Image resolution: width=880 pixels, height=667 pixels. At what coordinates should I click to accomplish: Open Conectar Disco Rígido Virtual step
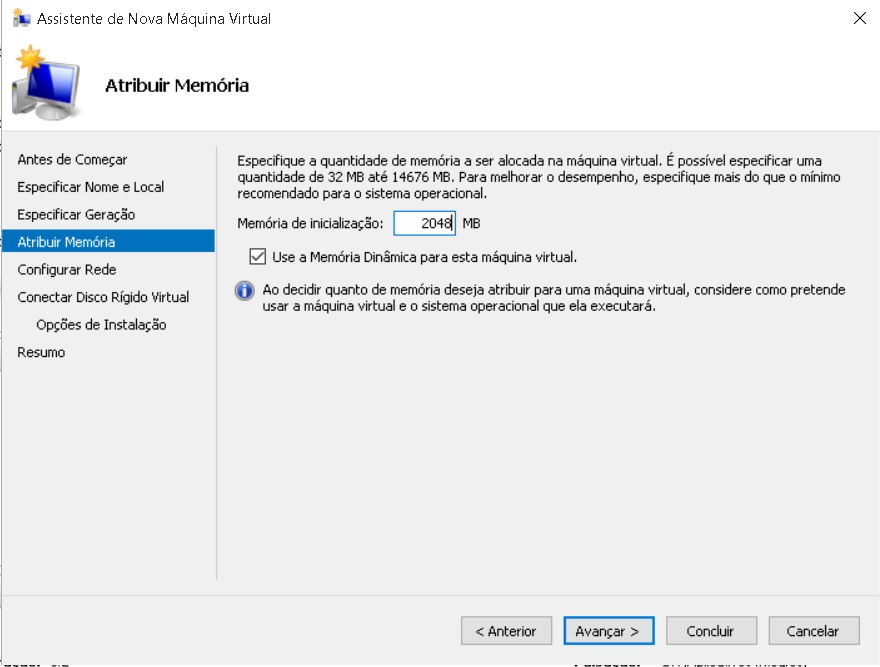pyautogui.click(x=103, y=297)
